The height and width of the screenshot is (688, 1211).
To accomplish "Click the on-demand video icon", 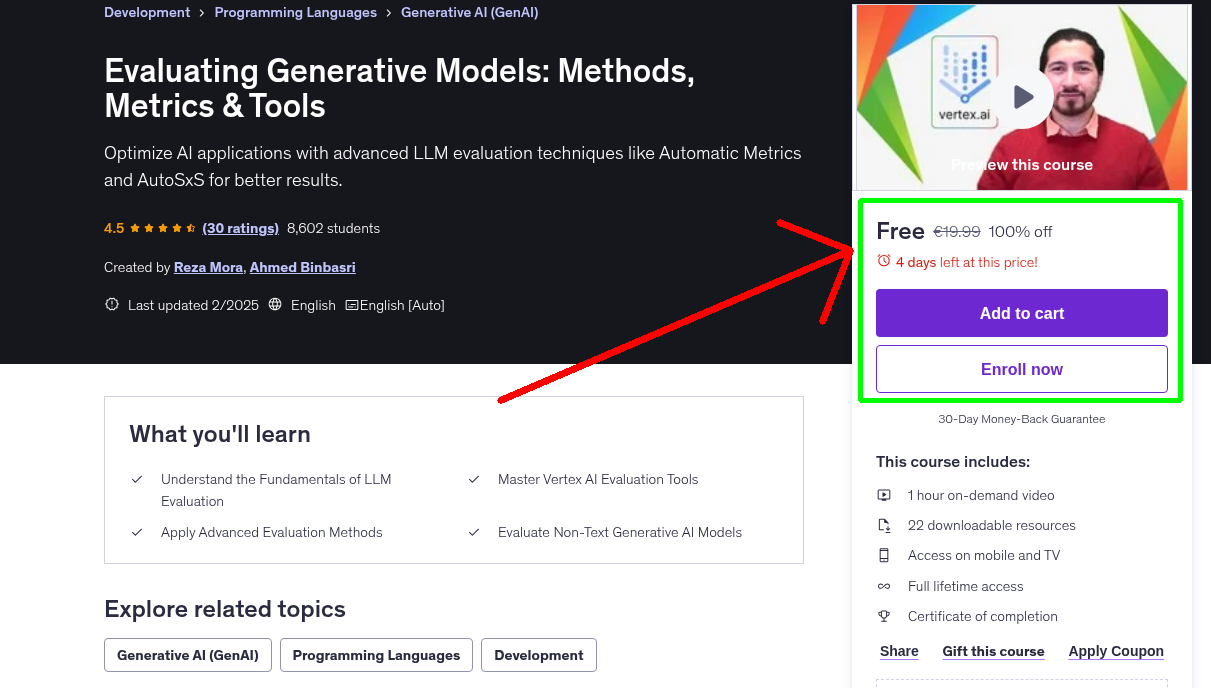I will [x=884, y=495].
